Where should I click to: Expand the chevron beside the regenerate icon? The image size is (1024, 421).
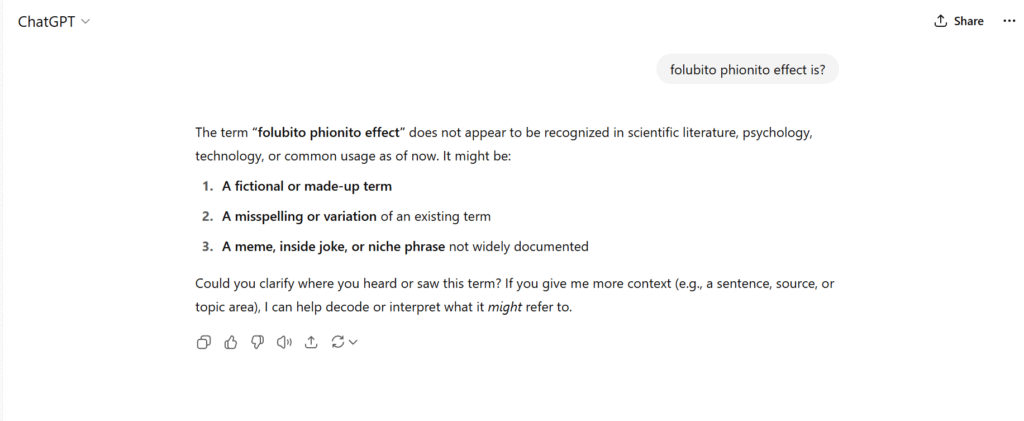tap(353, 342)
